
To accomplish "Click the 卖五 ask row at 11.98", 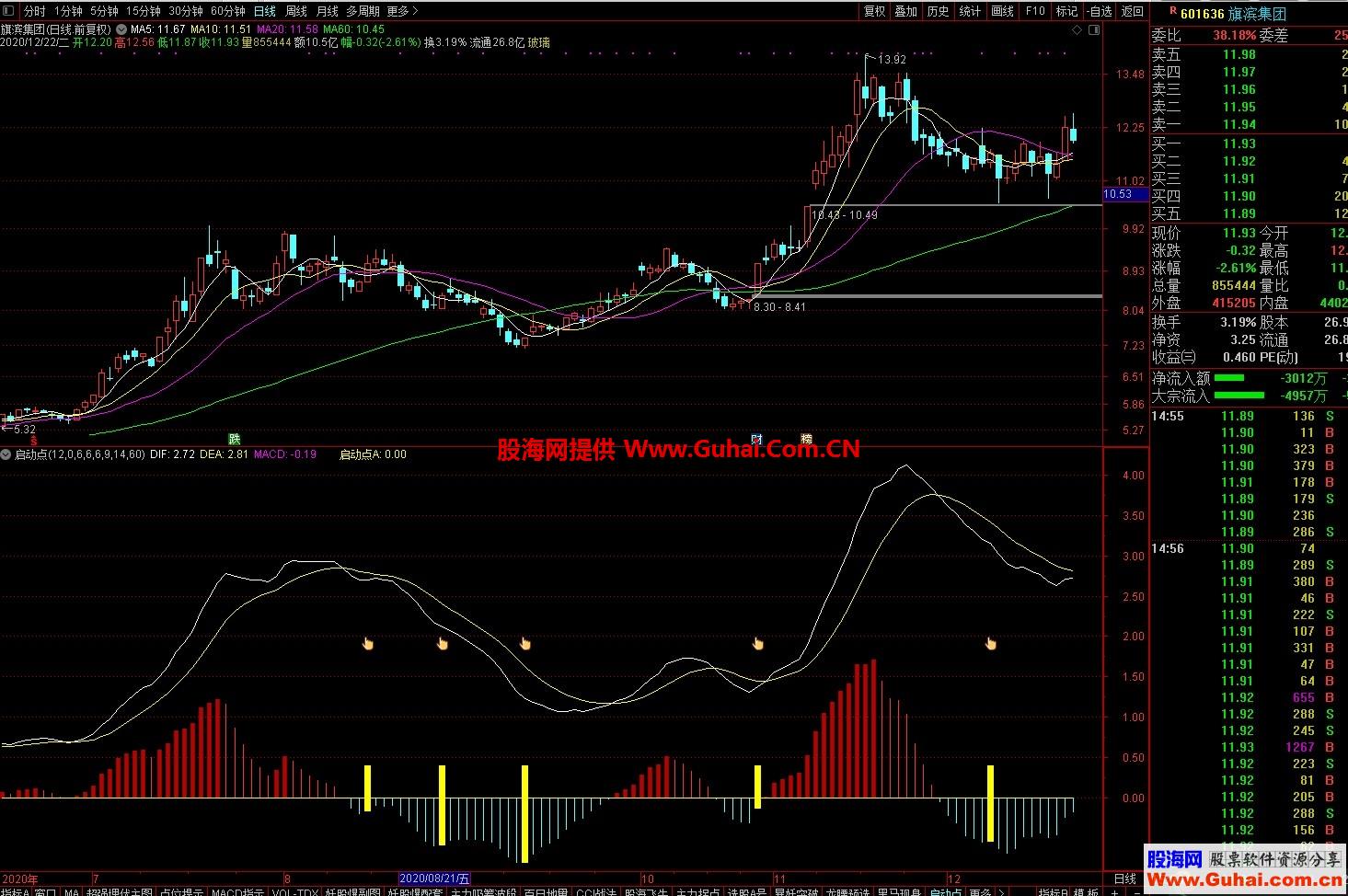I will [x=1250, y=54].
